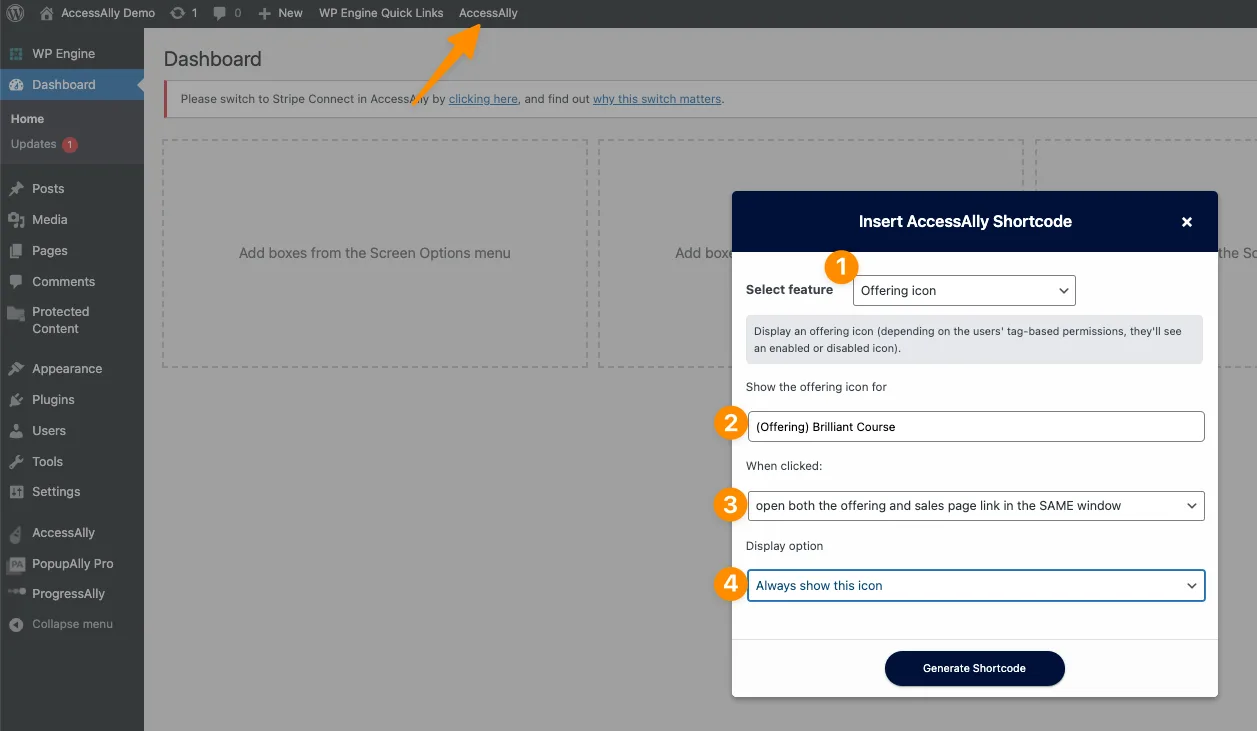Viewport: 1257px width, 731px height.
Task: Click the AccessAlly sidebar icon
Action: click(16, 533)
